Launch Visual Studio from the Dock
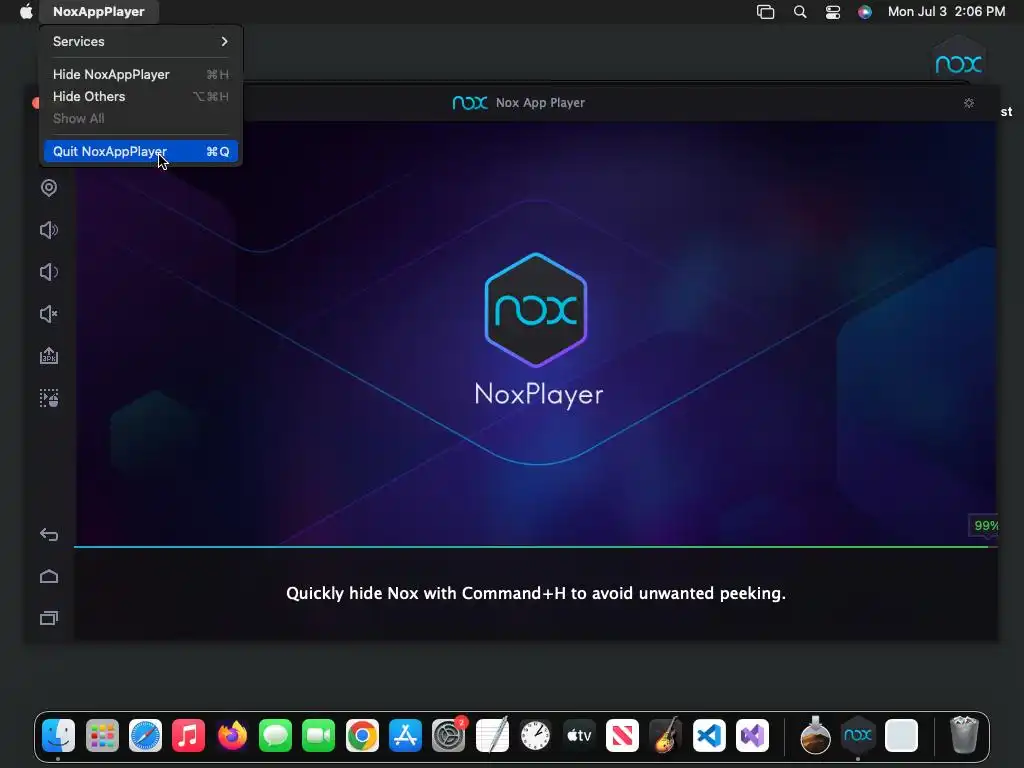The image size is (1024, 768). (x=752, y=735)
